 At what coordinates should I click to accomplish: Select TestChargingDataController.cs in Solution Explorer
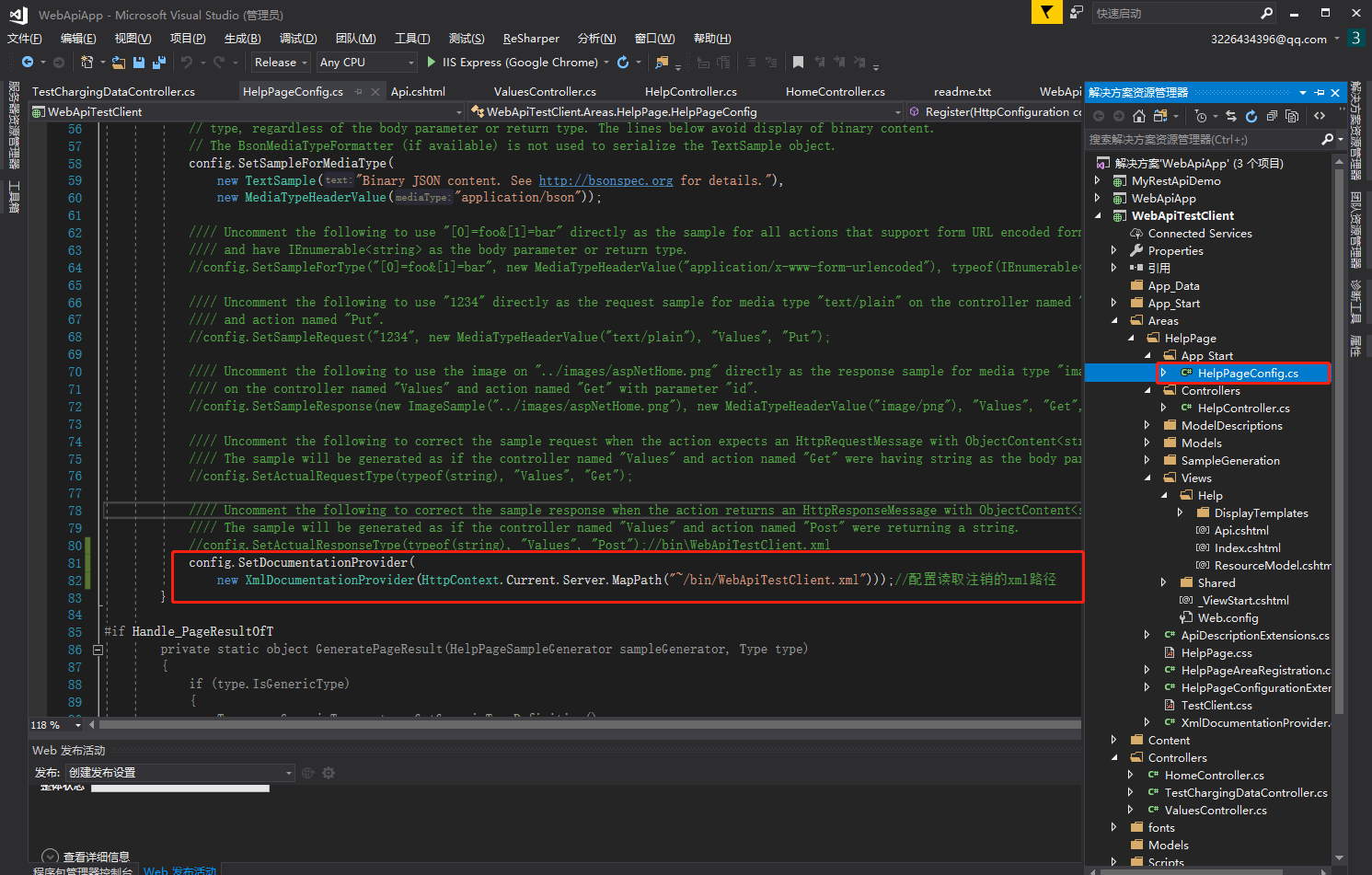[1246, 793]
